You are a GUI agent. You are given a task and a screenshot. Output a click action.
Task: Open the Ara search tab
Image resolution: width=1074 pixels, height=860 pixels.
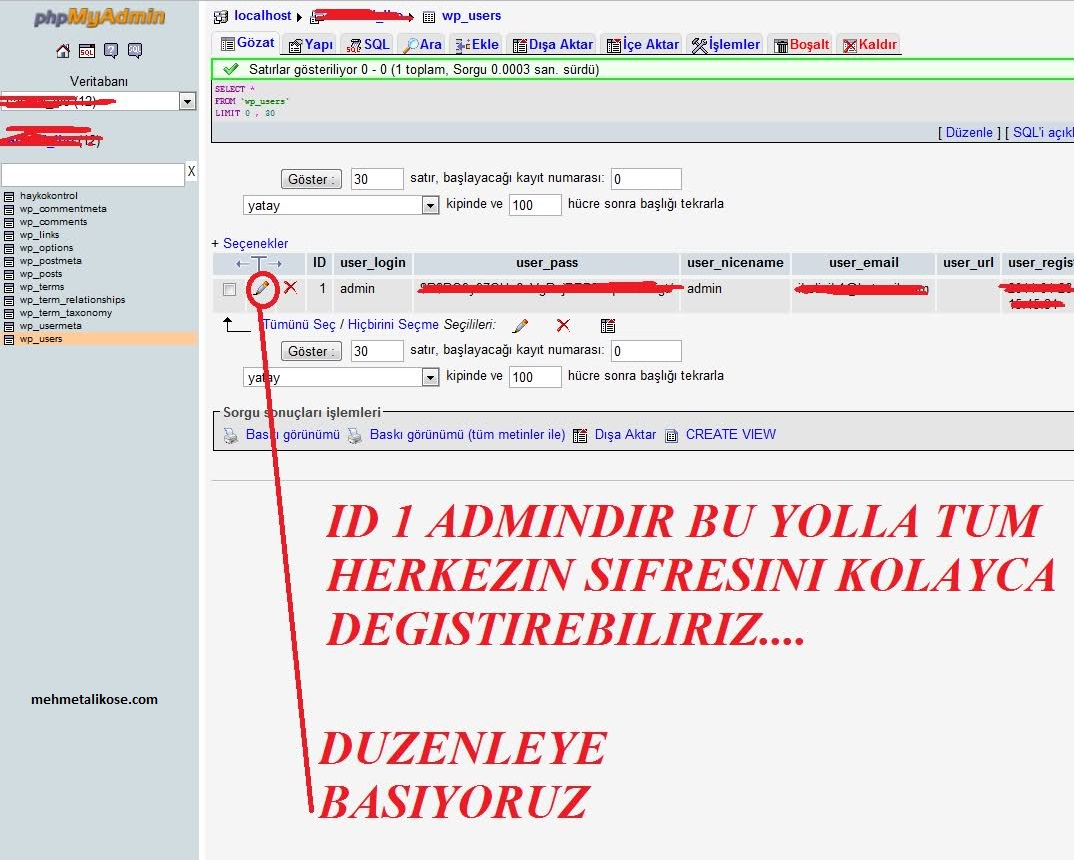[423, 45]
